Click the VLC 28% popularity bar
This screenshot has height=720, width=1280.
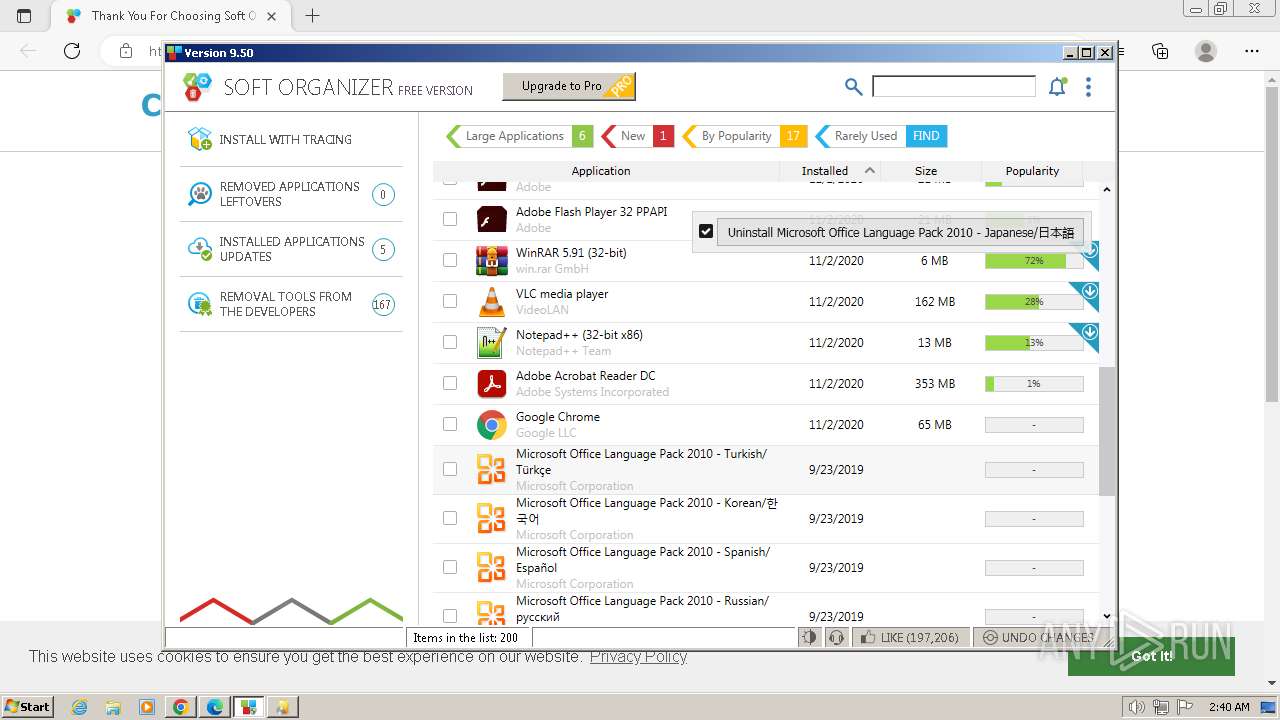tap(1034, 301)
